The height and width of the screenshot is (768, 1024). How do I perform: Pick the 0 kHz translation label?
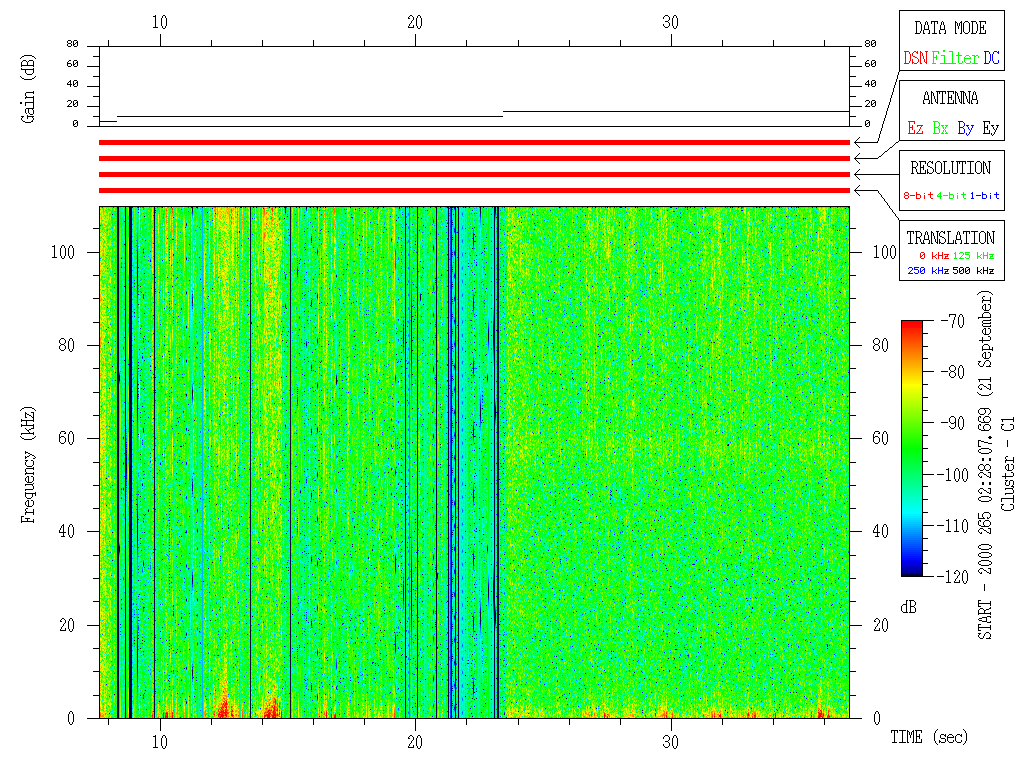tap(934, 257)
